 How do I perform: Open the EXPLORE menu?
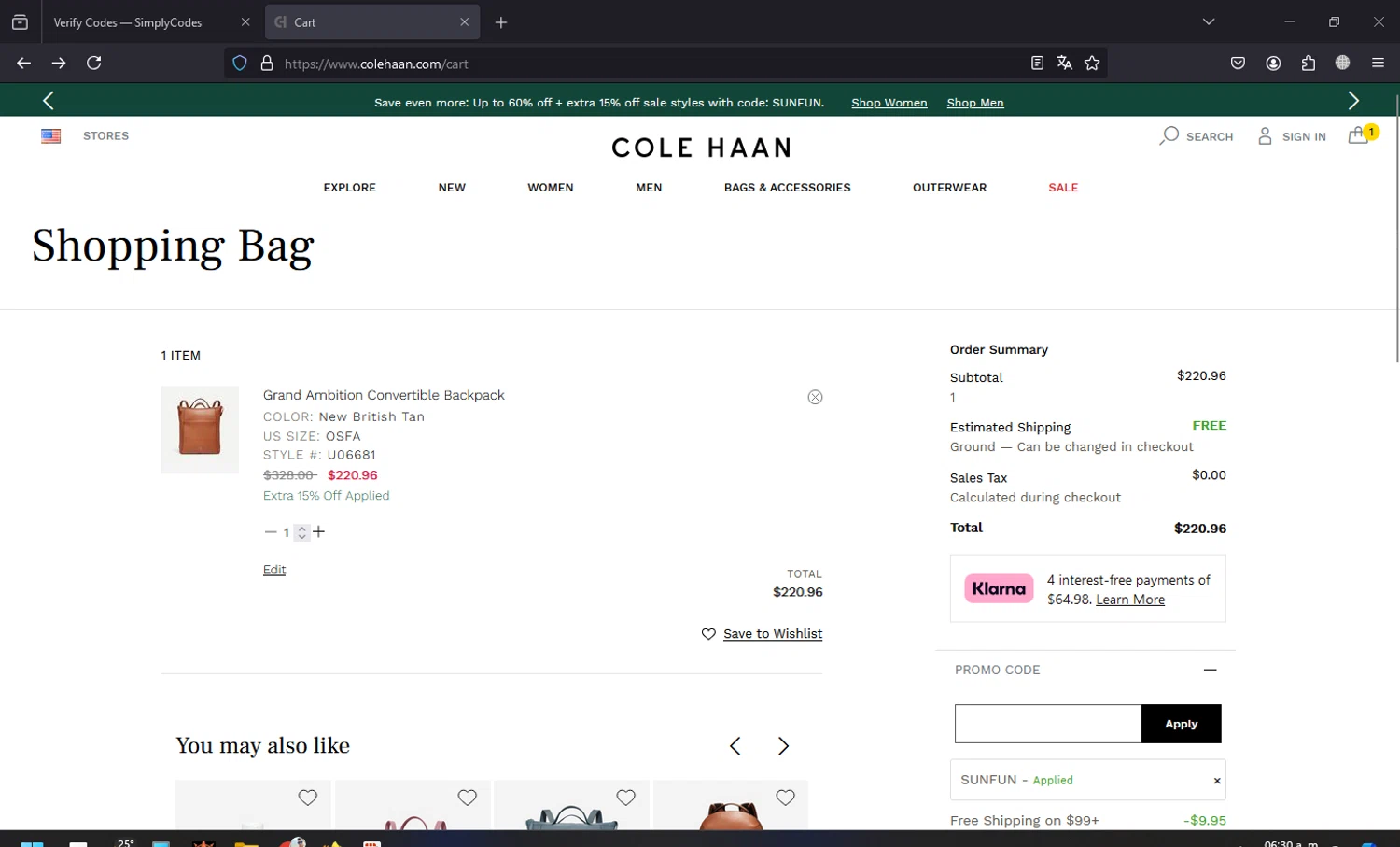tap(350, 188)
